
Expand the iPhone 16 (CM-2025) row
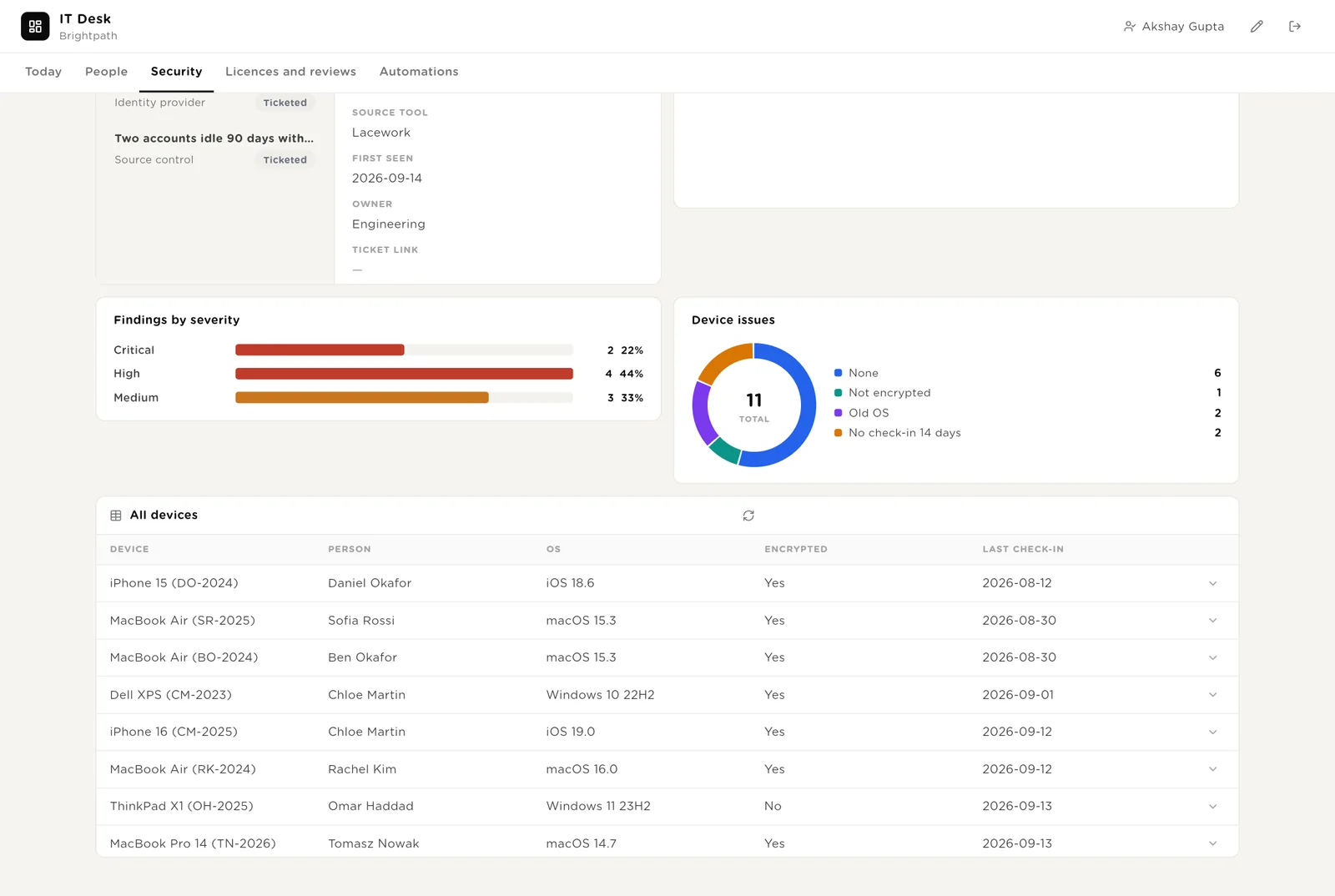click(1212, 732)
